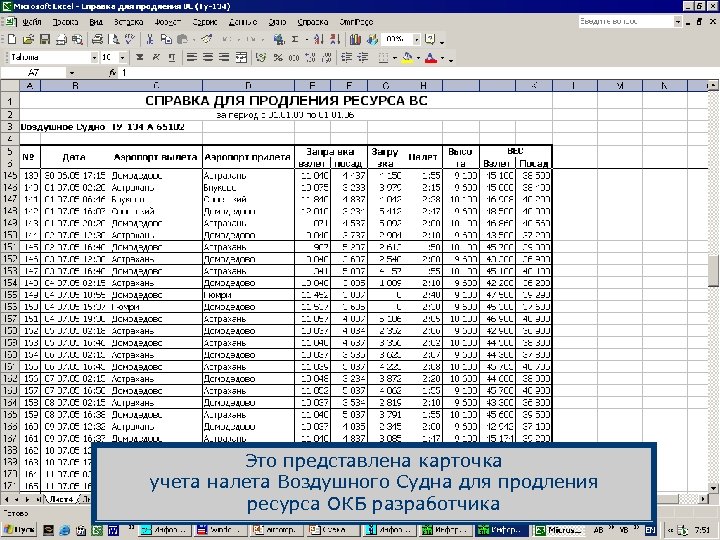
Task: Open the Файл menu
Action: (x=32, y=22)
